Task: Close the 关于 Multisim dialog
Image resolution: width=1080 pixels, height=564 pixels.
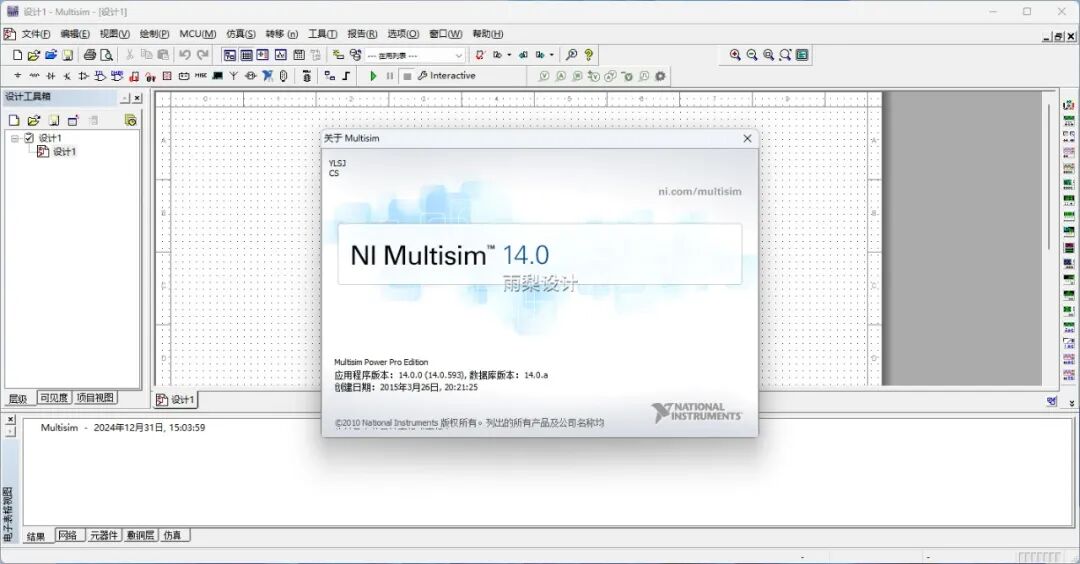Action: (747, 138)
